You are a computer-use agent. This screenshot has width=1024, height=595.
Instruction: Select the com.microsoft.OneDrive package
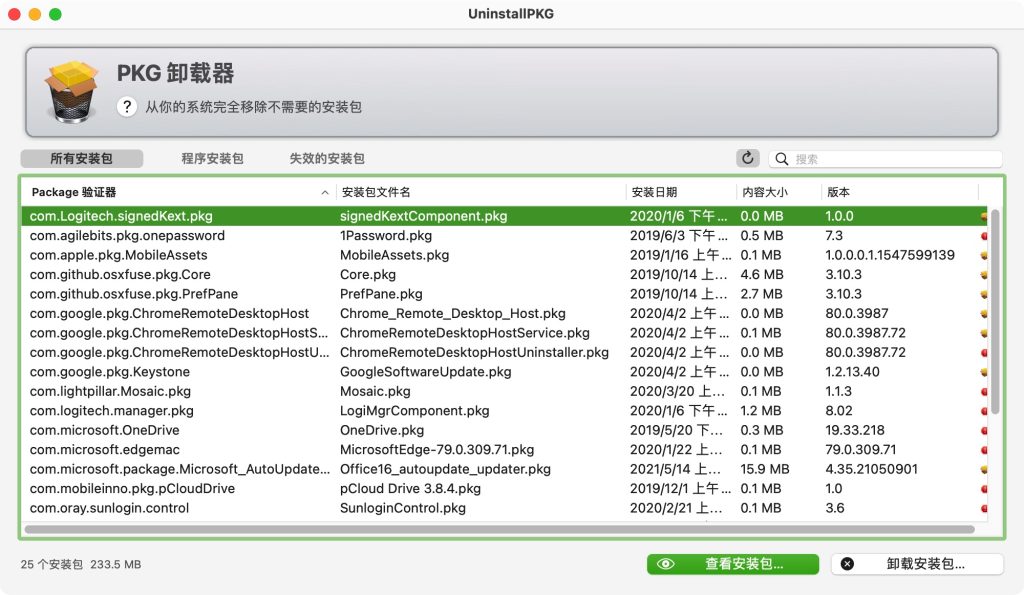tap(104, 430)
